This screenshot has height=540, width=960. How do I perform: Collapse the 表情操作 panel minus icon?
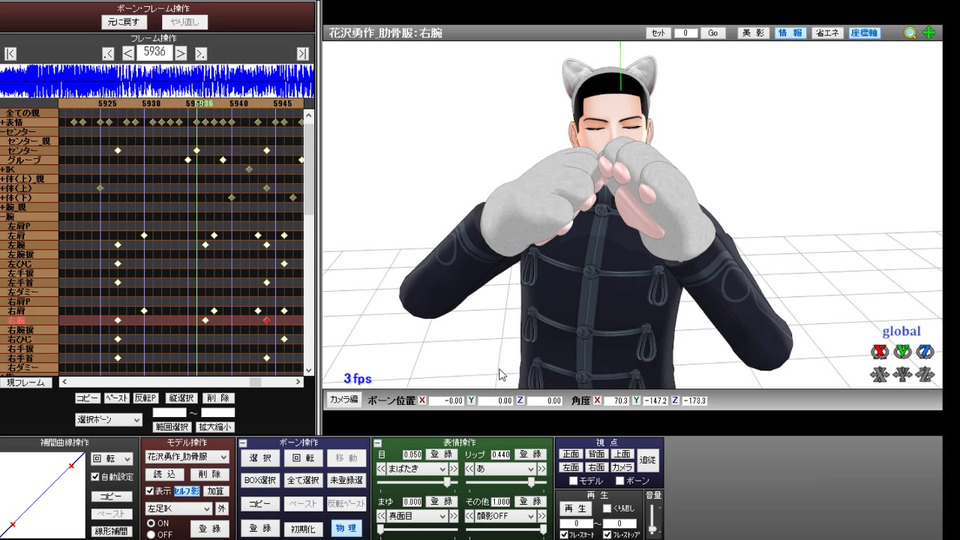378,443
